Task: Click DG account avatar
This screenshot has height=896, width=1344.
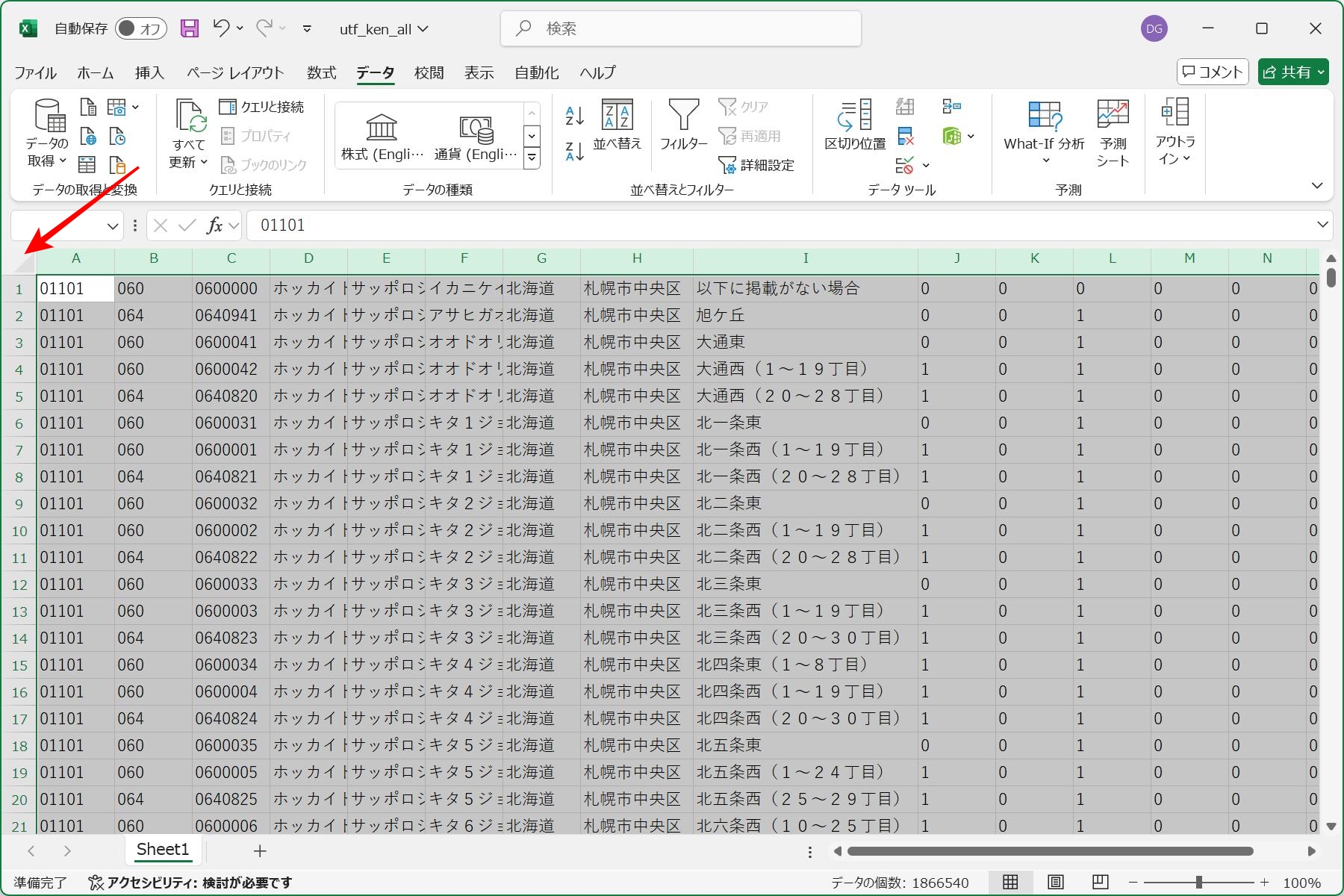Action: (x=1154, y=28)
